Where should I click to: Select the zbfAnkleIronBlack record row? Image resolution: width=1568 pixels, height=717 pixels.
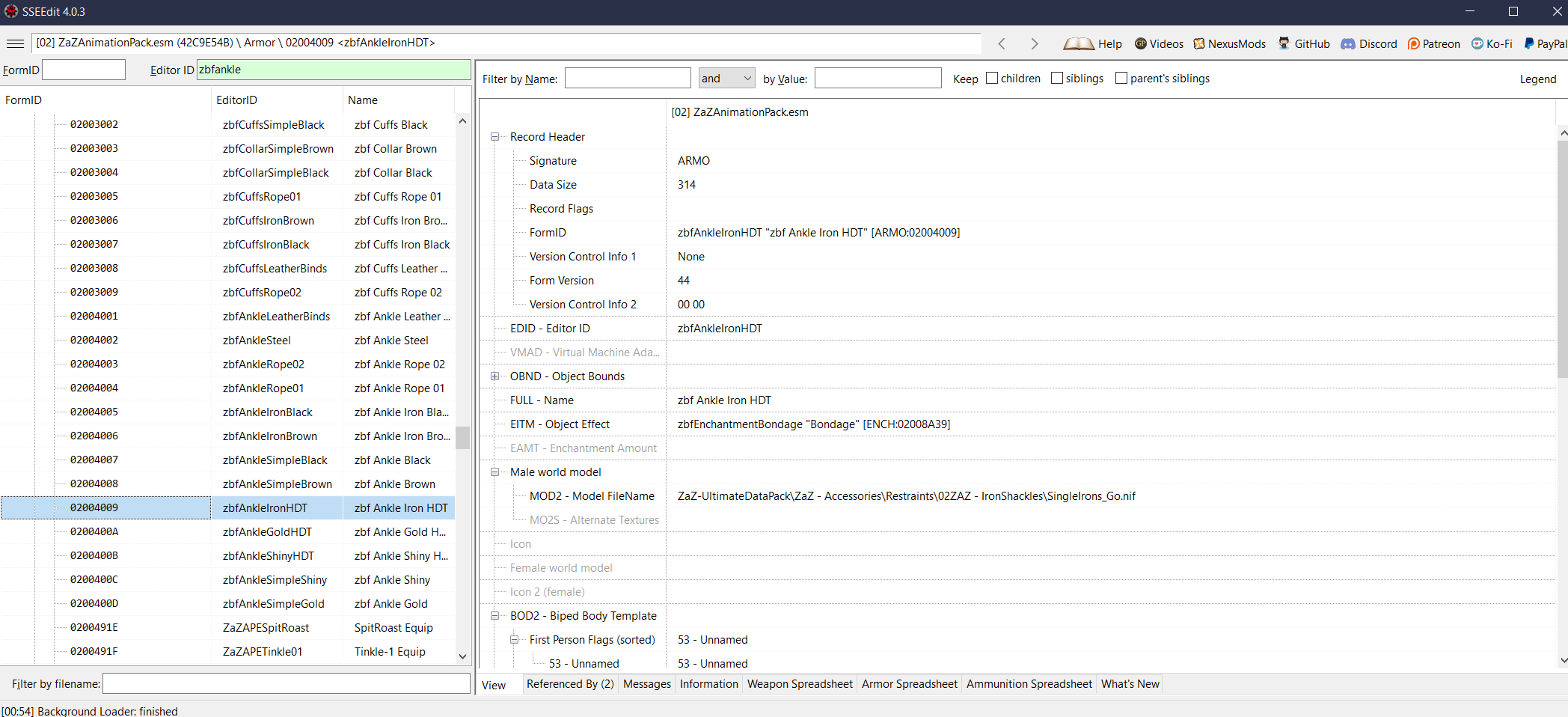pos(227,412)
